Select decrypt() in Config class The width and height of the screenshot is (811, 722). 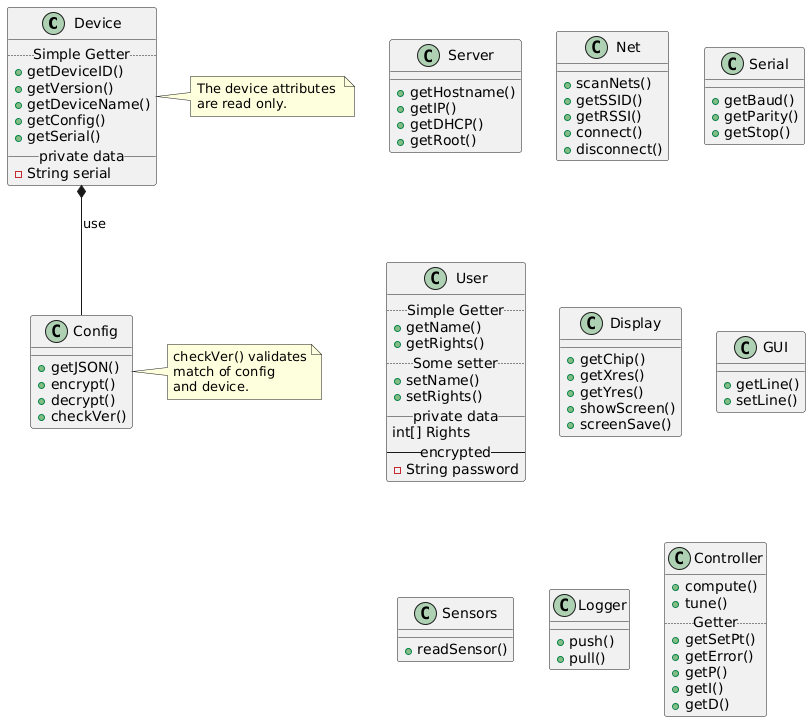coord(83,400)
